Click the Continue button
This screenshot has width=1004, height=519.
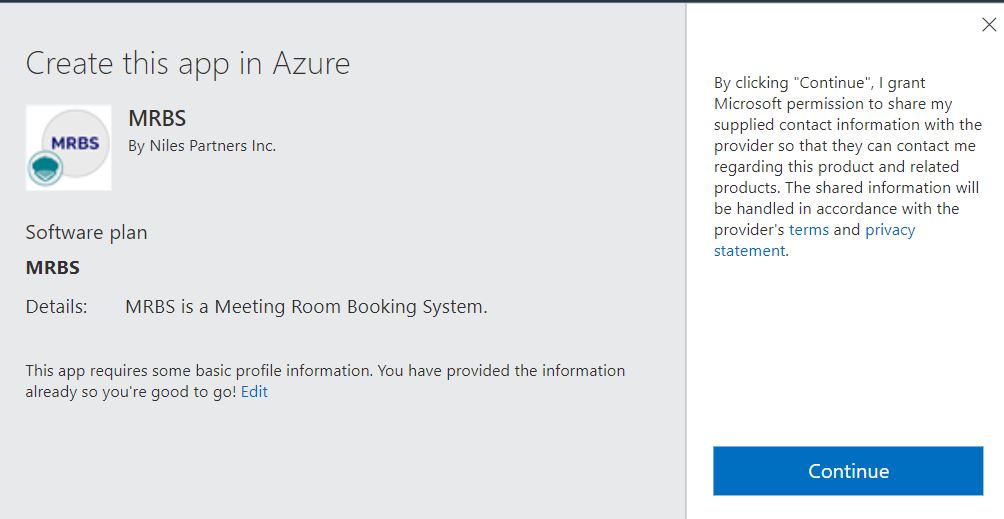coord(848,471)
